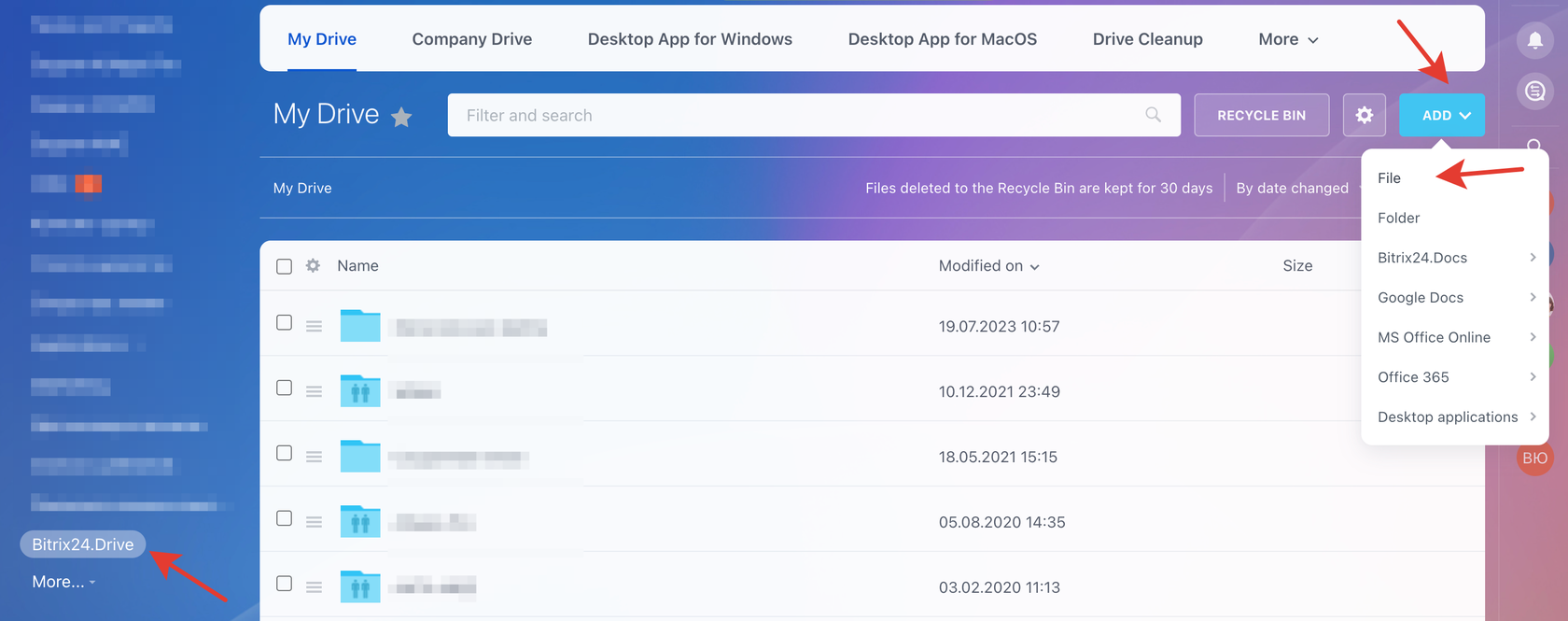Image resolution: width=1568 pixels, height=621 pixels.
Task: Open Desktop App for MacOS tab
Action: (x=943, y=39)
